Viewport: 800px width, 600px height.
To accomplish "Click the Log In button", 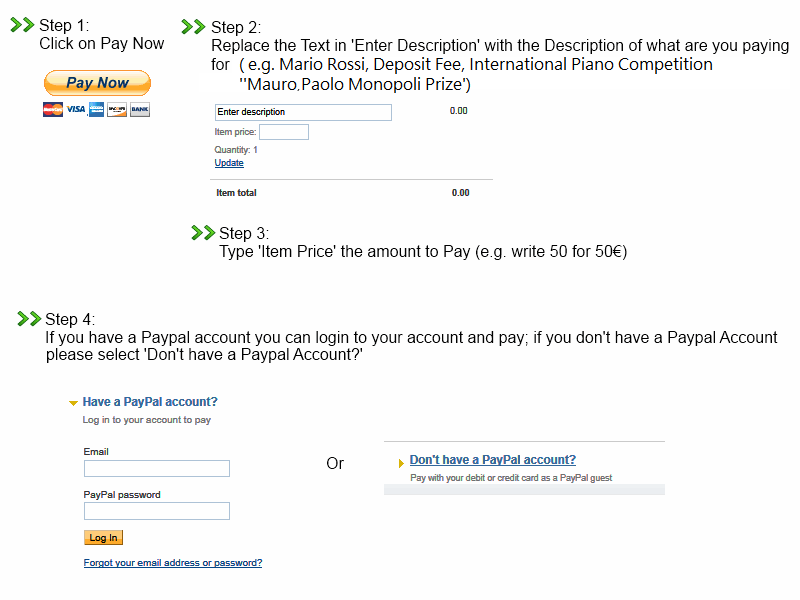I will coord(104,538).
